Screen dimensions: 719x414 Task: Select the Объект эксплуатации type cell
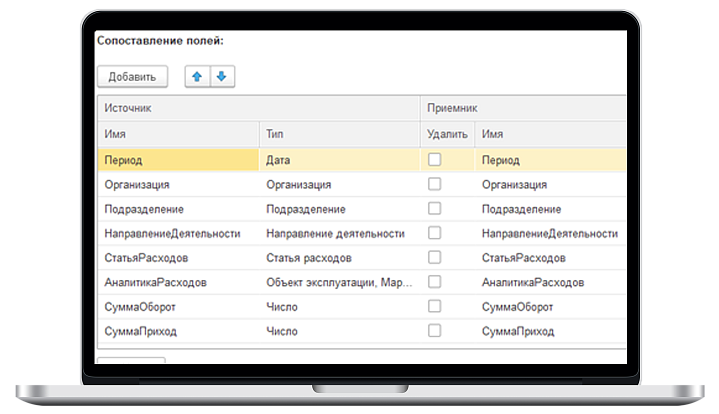pos(338,282)
